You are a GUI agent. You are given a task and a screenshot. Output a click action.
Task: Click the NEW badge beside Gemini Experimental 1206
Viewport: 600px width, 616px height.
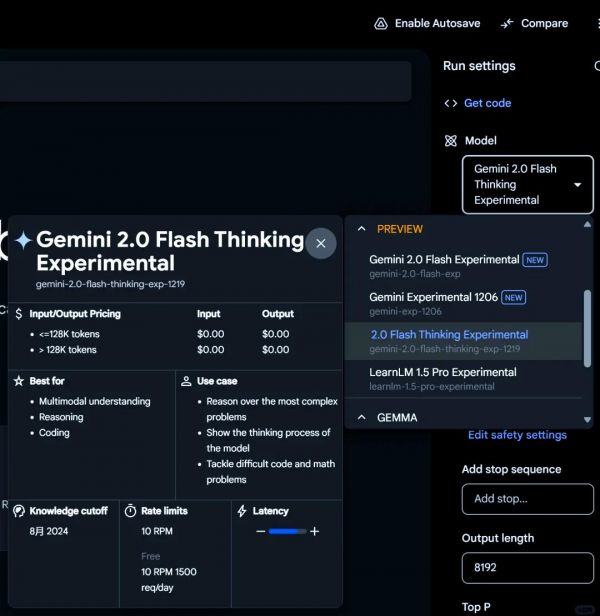514,298
